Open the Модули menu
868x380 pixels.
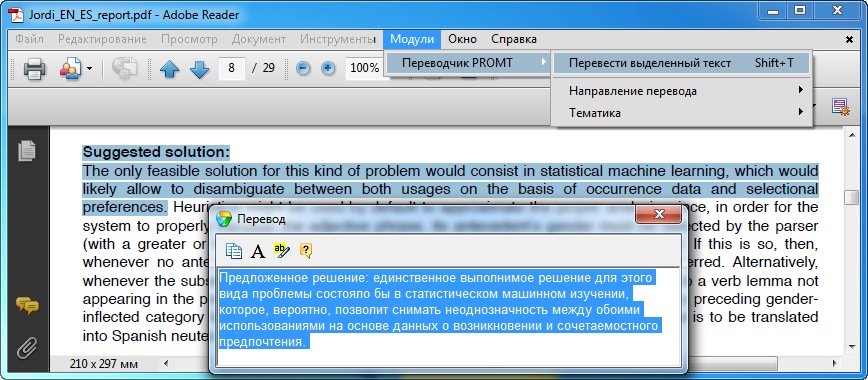point(412,39)
